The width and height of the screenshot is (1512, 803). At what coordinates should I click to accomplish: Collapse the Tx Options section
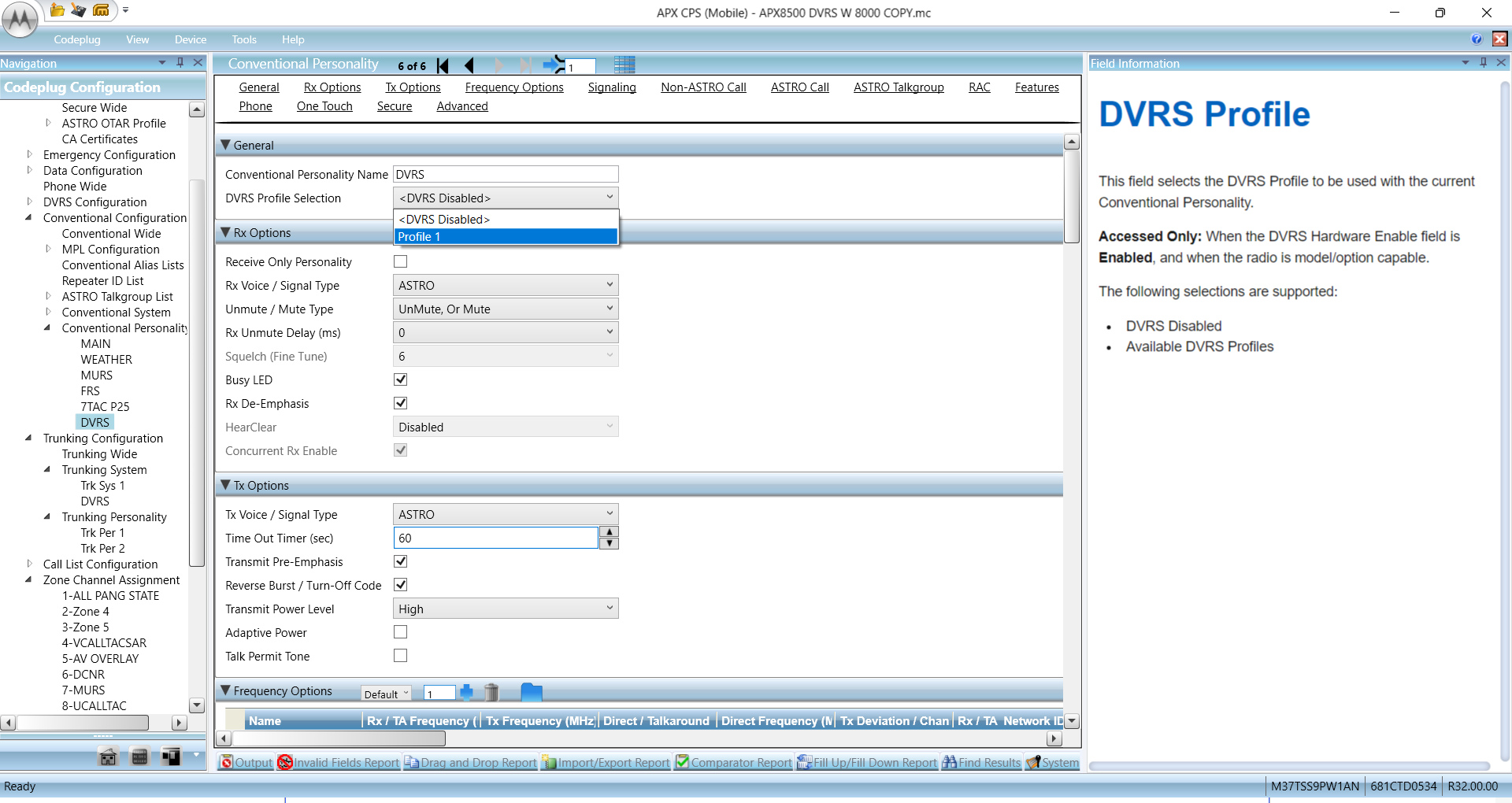pyautogui.click(x=226, y=485)
